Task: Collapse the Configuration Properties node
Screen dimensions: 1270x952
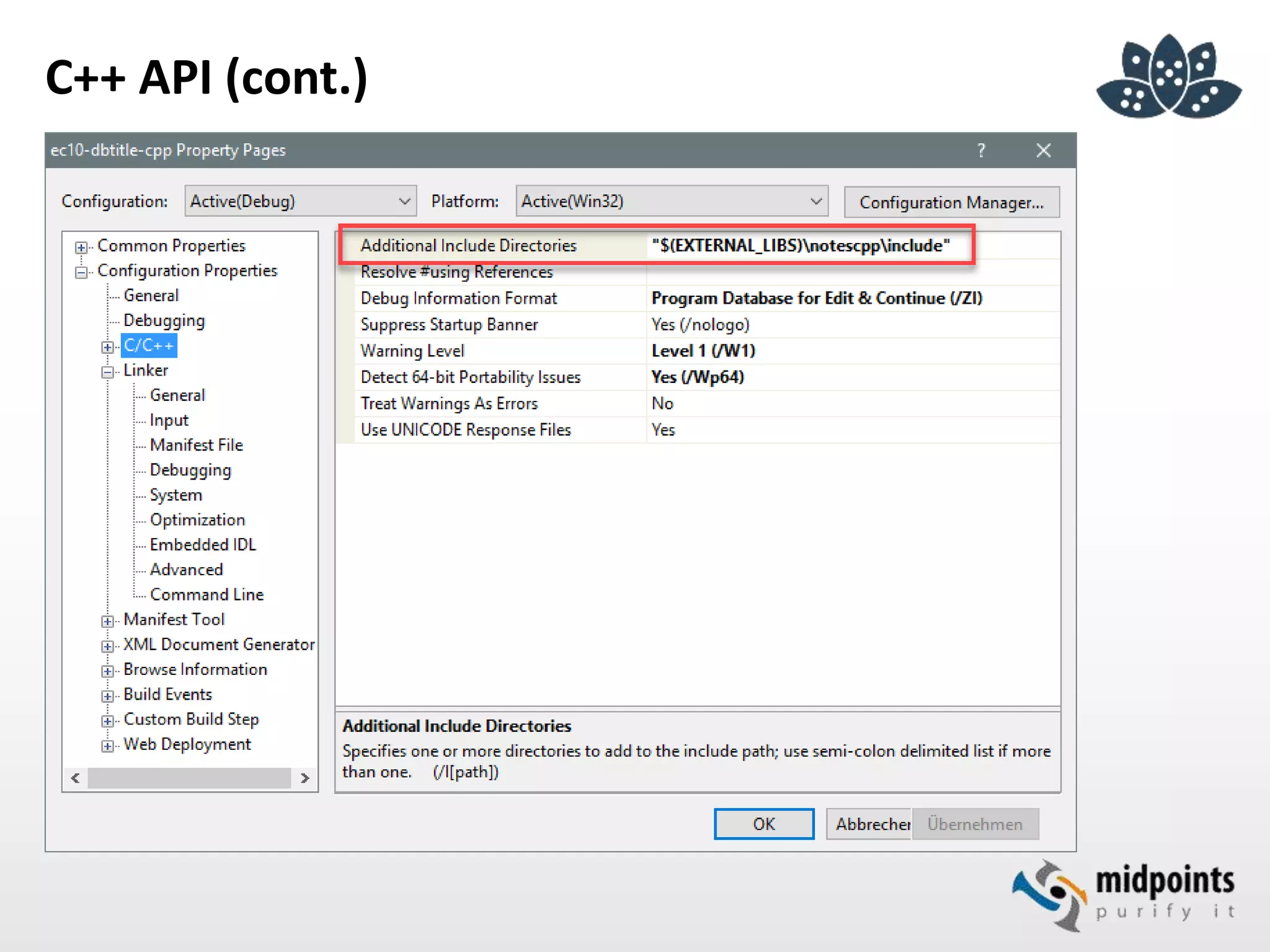Action: click(x=81, y=272)
